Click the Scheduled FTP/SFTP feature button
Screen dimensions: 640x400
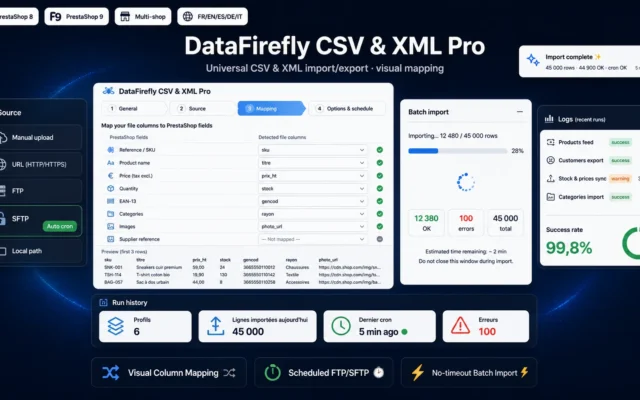click(324, 373)
